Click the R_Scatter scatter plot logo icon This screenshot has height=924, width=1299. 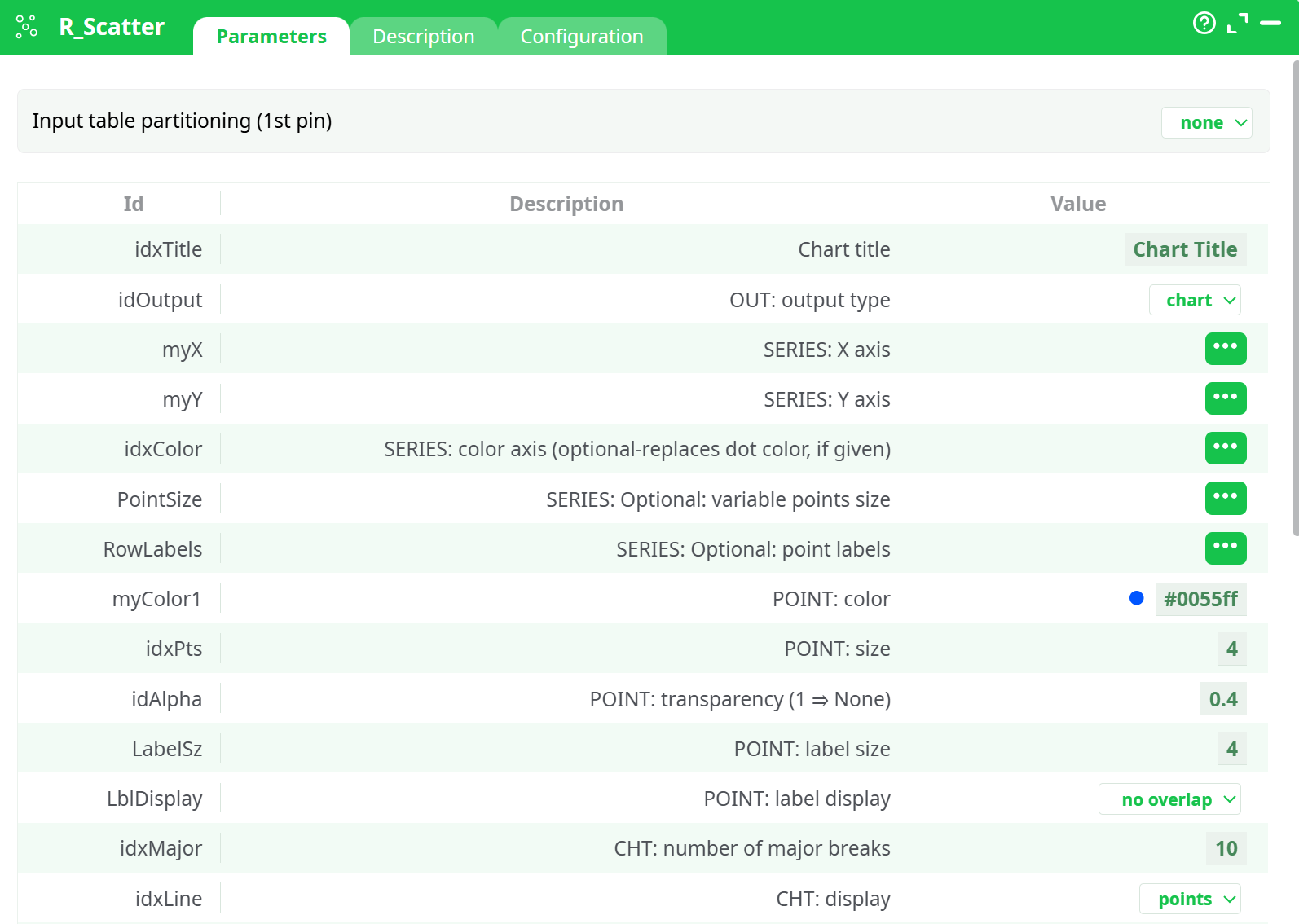tap(26, 27)
